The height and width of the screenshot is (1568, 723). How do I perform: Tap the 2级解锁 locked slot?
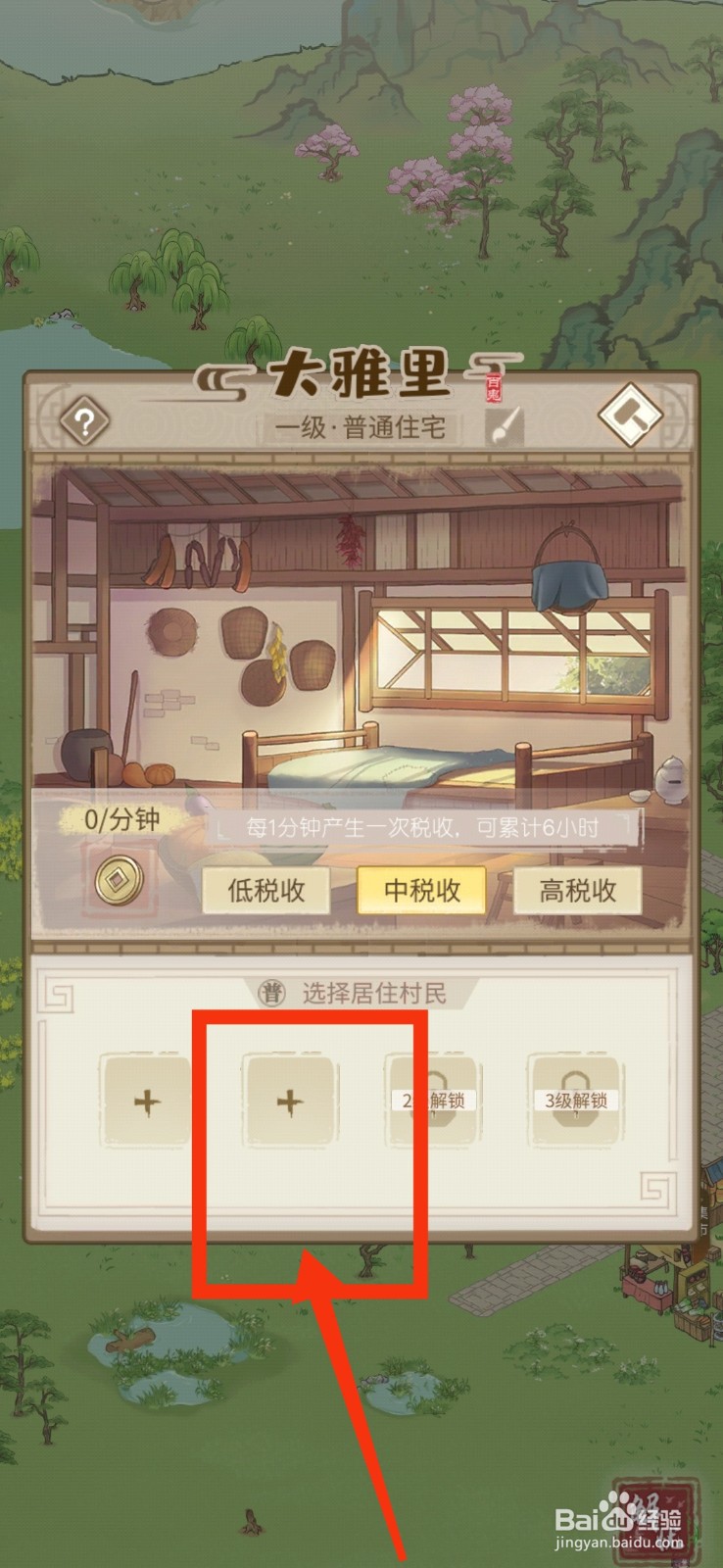[x=431, y=1101]
